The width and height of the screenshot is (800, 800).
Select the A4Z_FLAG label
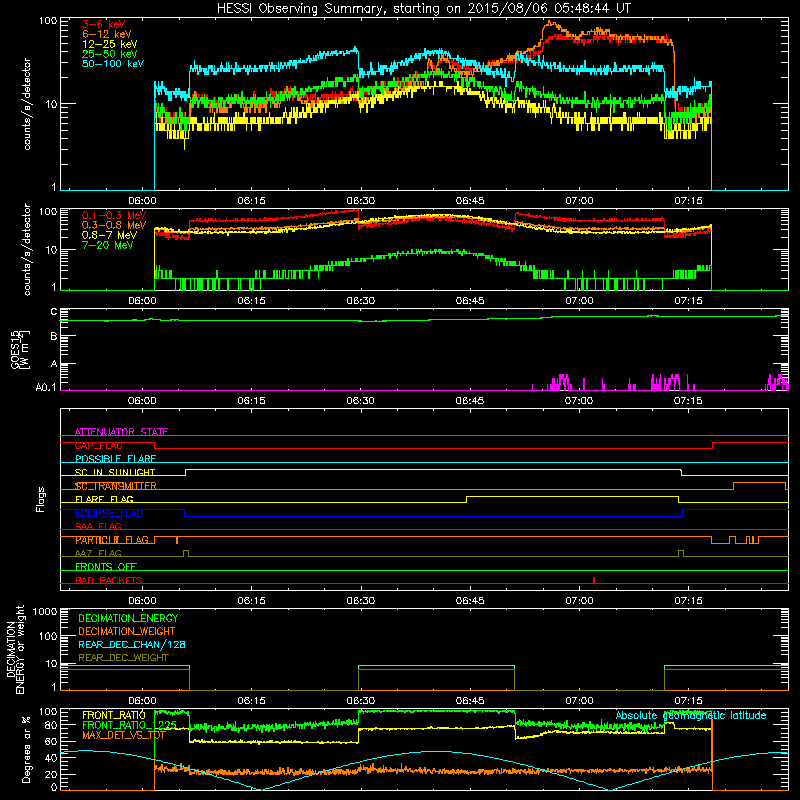pos(98,554)
